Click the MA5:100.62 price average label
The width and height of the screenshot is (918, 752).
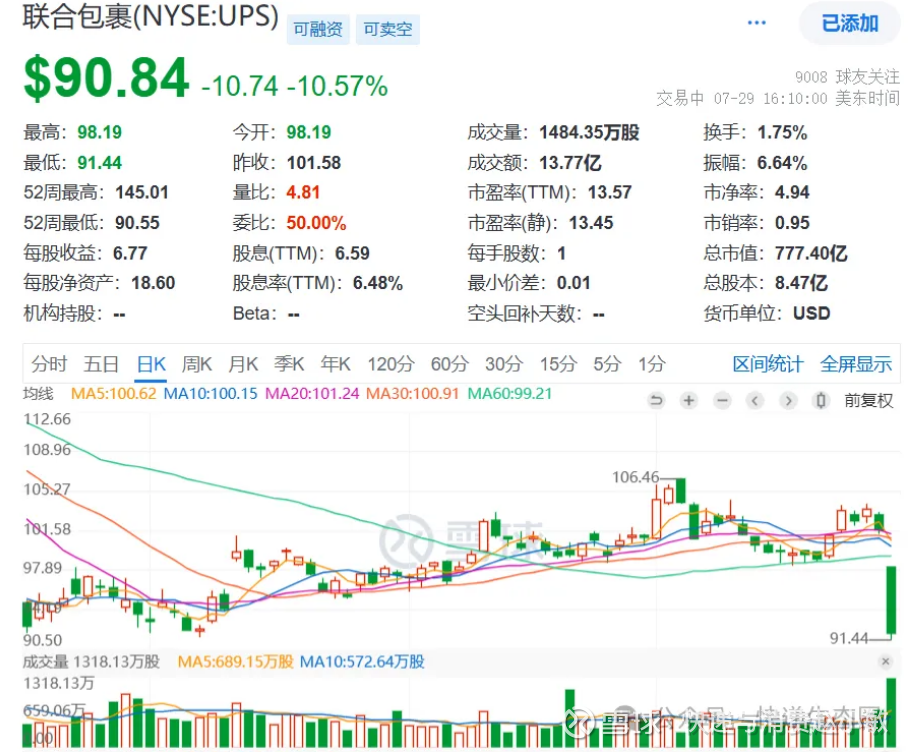click(x=114, y=394)
